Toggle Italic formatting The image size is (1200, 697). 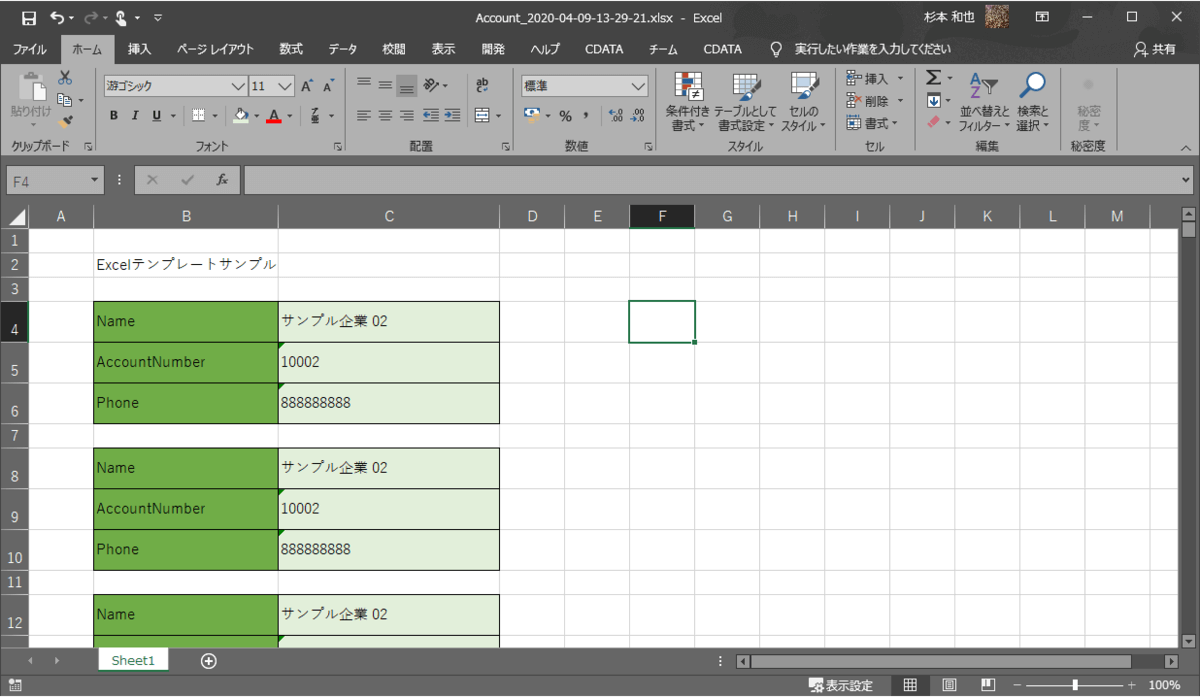tap(135, 115)
